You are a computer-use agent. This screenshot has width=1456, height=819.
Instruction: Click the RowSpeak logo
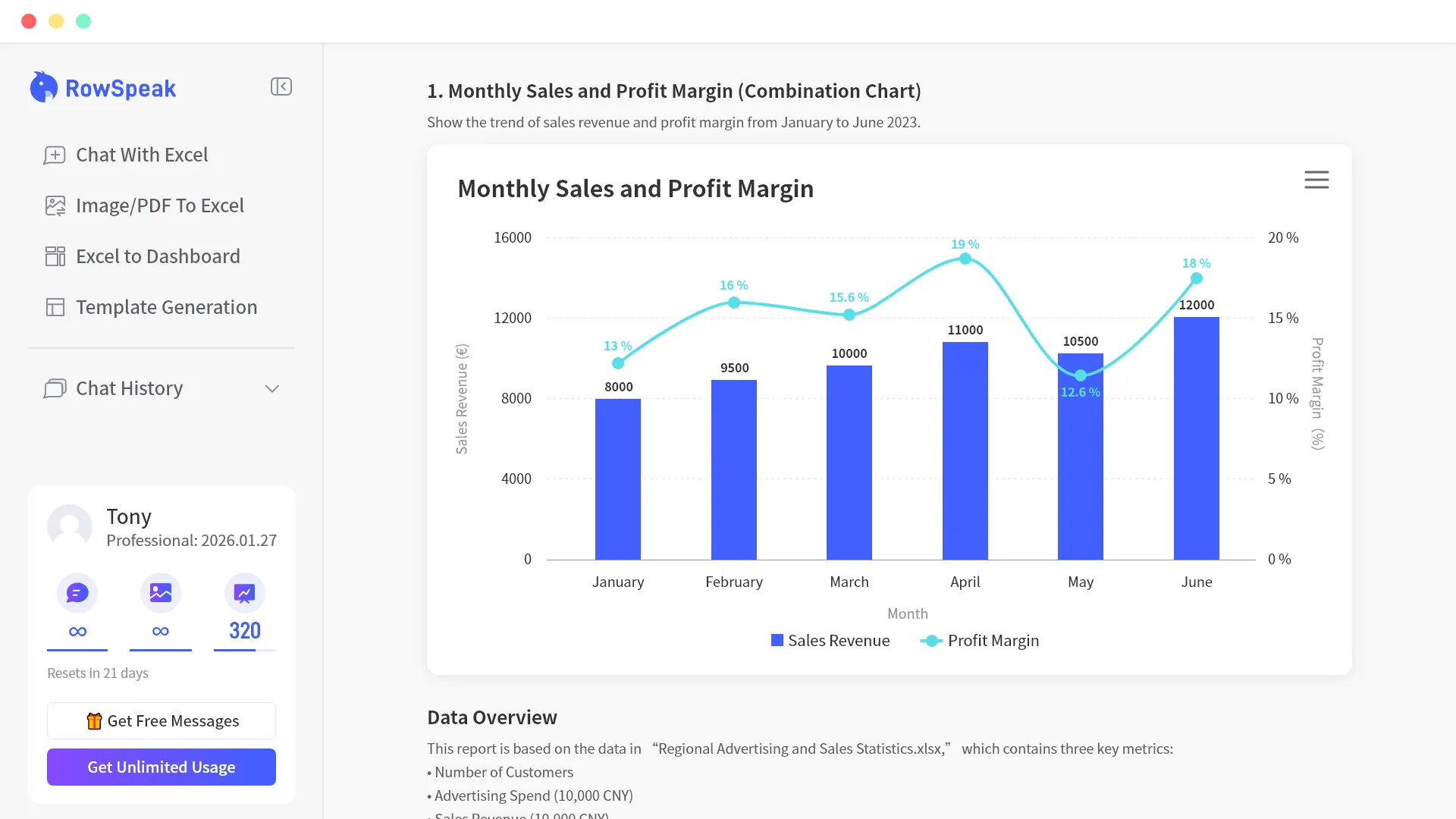pyautogui.click(x=102, y=87)
